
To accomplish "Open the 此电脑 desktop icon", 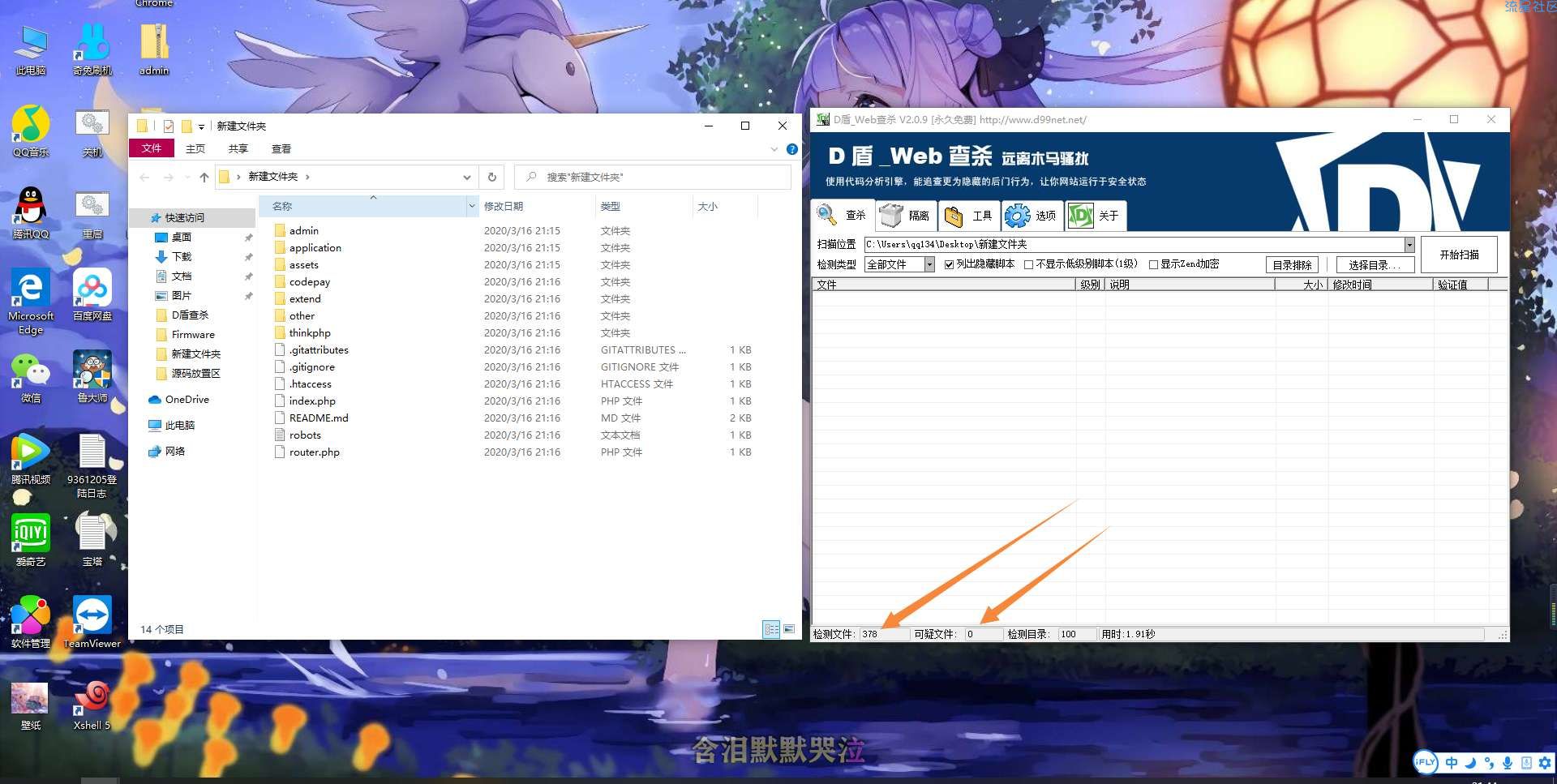I will 31,49.
